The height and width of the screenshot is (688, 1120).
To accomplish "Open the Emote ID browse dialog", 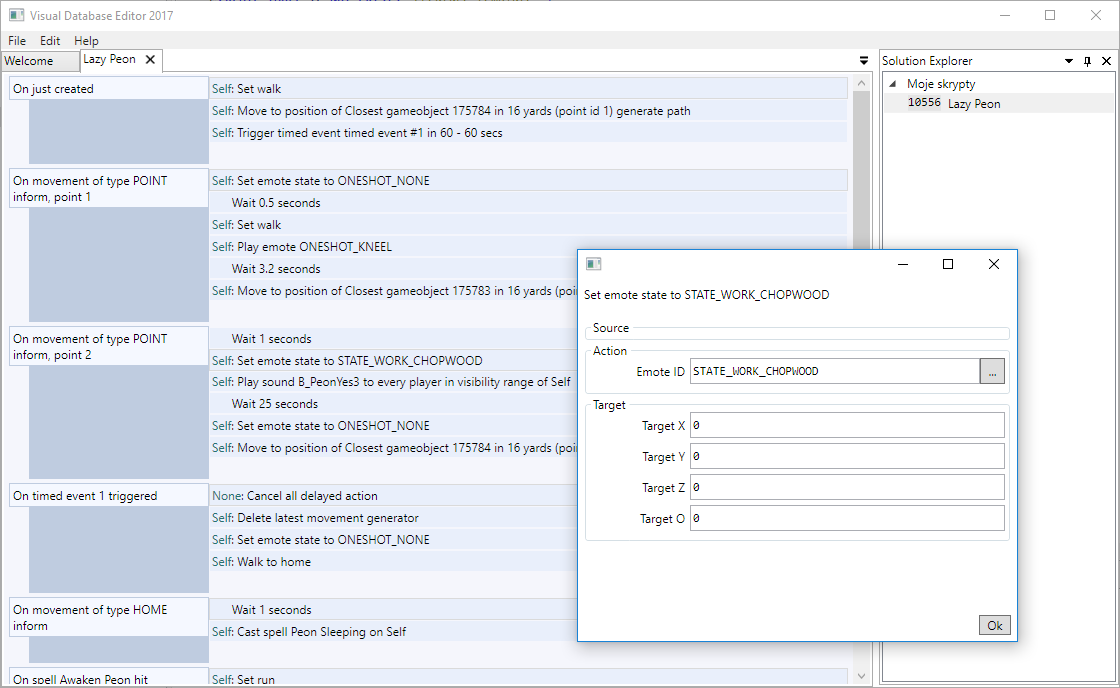I will click(x=992, y=370).
